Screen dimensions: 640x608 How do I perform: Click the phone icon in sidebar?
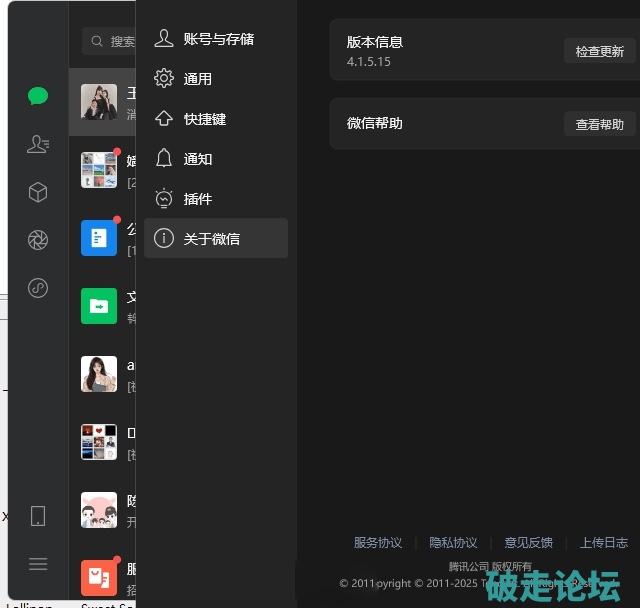click(38, 516)
